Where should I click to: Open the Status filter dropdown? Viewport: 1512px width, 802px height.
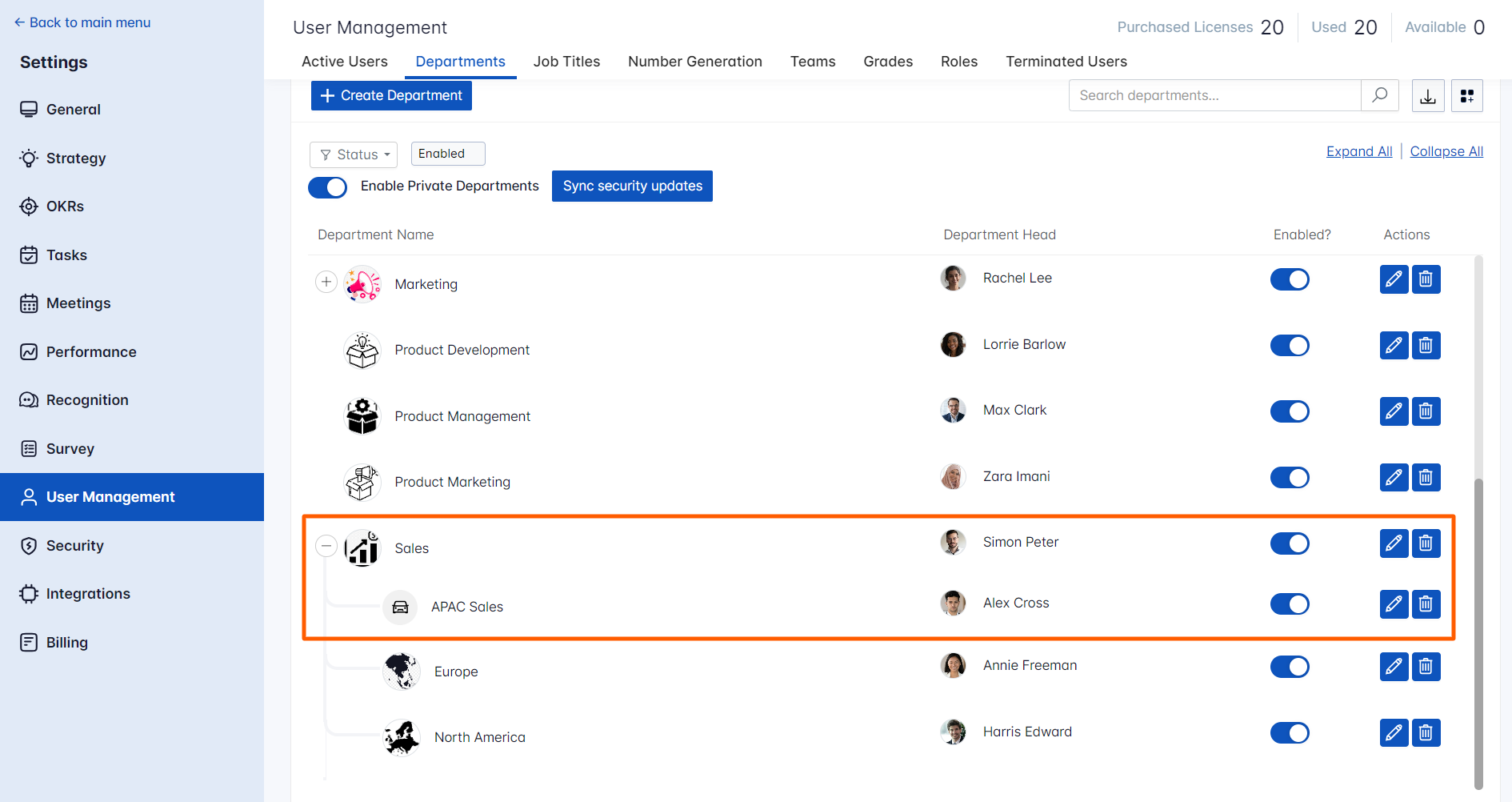[354, 154]
